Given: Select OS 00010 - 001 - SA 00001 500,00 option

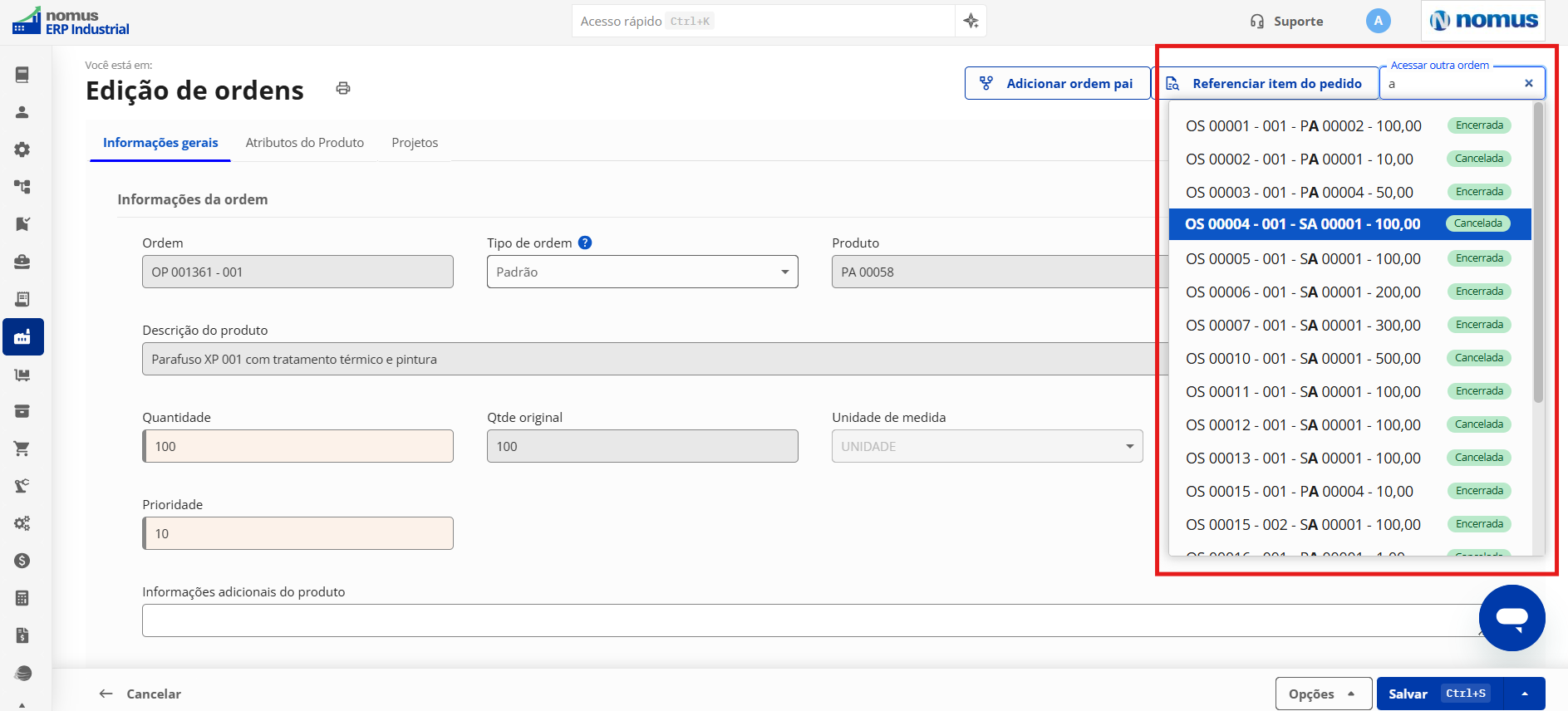Looking at the screenshot, I should pyautogui.click(x=1349, y=358).
